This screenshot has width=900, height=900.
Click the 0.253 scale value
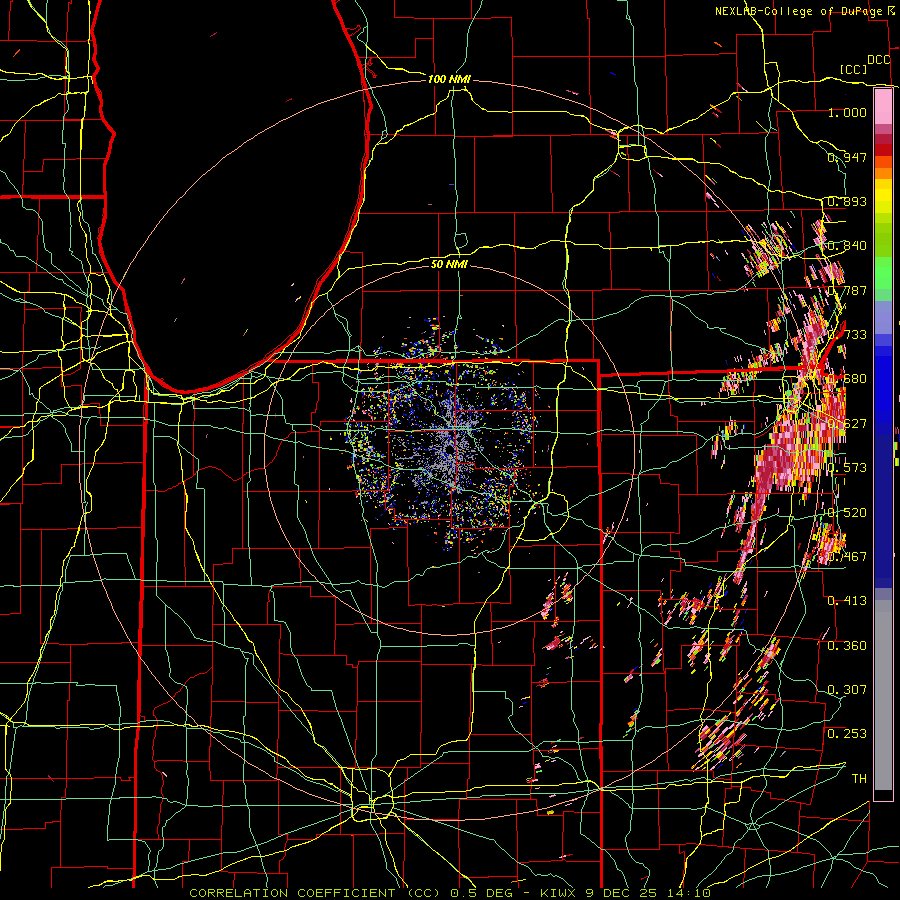click(x=847, y=734)
